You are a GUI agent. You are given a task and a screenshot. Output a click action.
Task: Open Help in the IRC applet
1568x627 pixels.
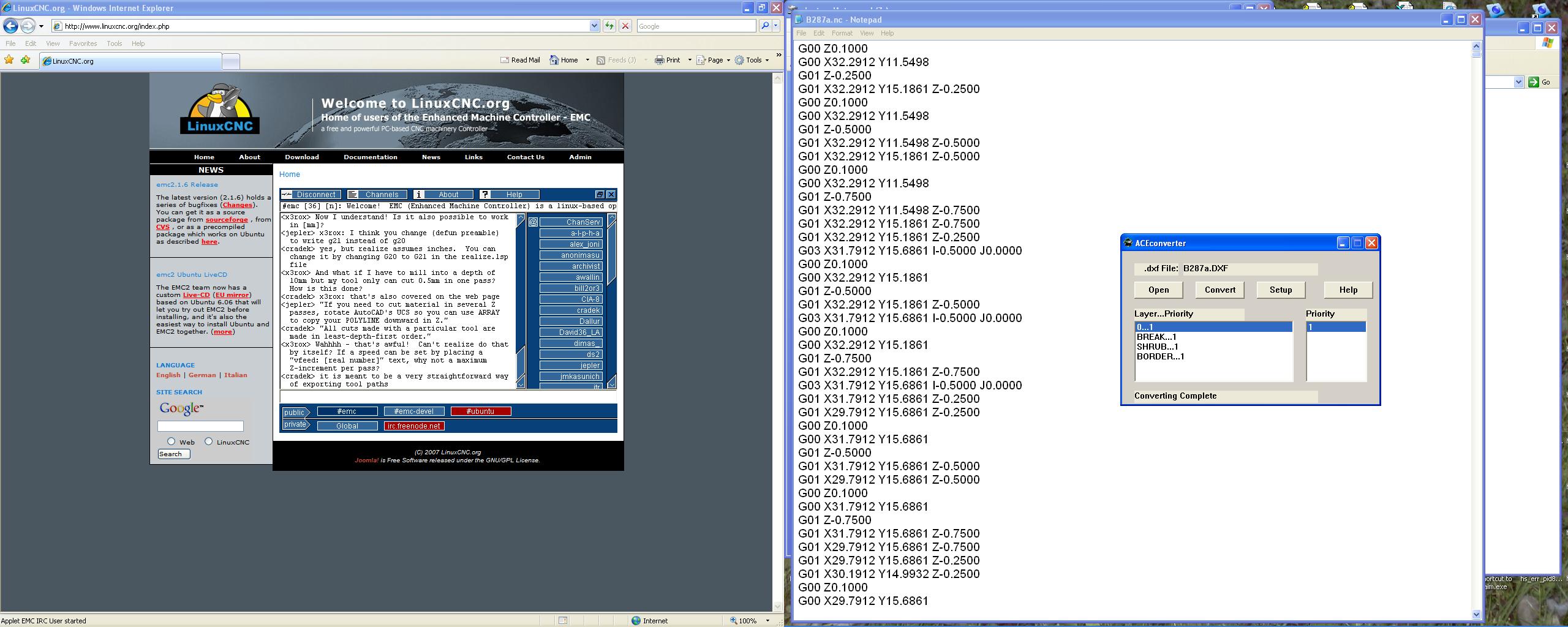click(510, 194)
